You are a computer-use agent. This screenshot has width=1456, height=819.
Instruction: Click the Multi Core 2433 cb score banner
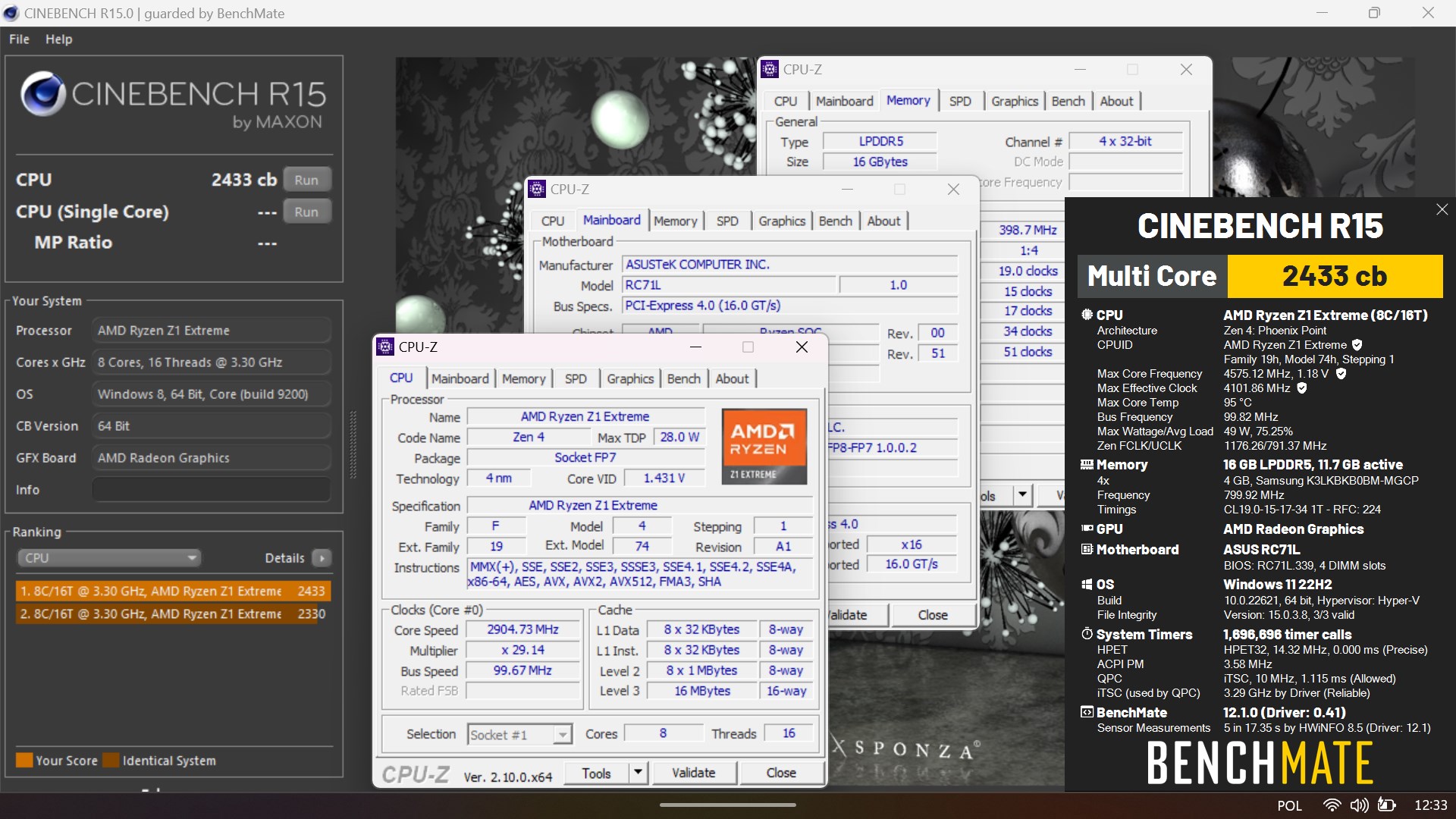point(1260,276)
